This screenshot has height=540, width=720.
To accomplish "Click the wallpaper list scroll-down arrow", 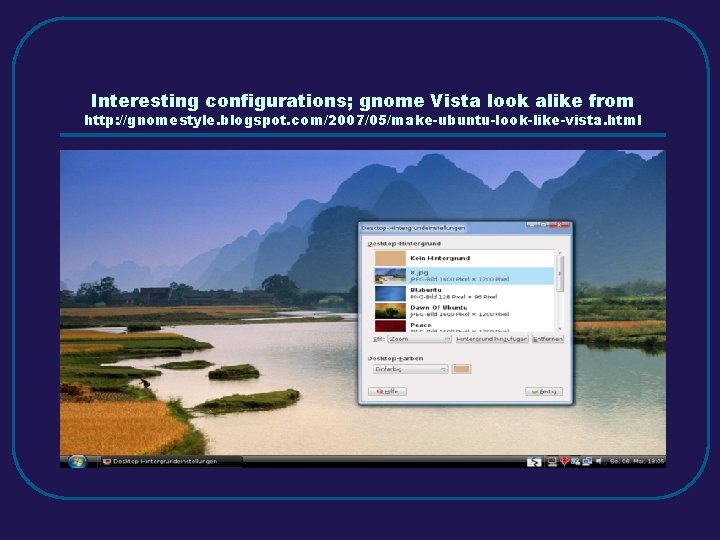I will [x=560, y=329].
